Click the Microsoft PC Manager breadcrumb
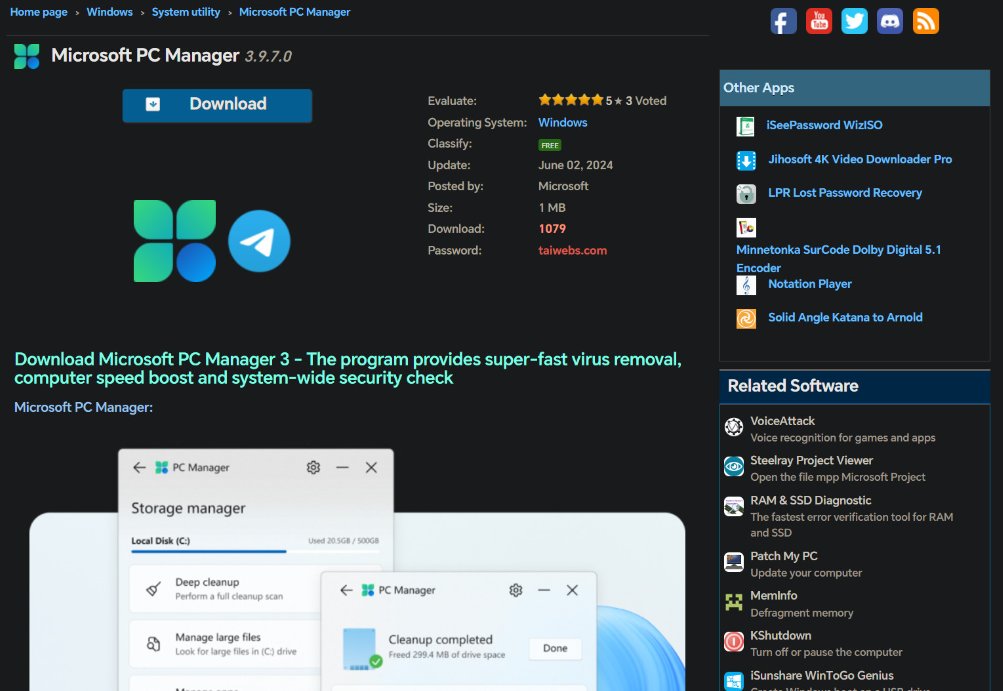The height and width of the screenshot is (691, 1003). 294,12
